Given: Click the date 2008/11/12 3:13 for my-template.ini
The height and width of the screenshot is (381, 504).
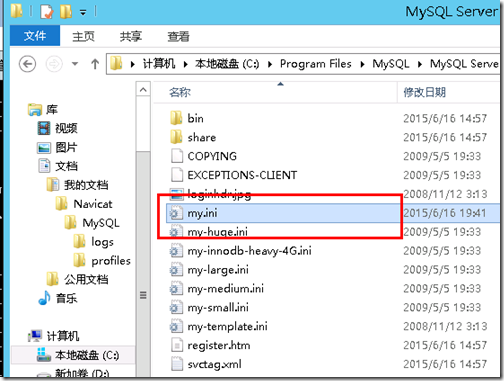Looking at the screenshot, I should (445, 326).
